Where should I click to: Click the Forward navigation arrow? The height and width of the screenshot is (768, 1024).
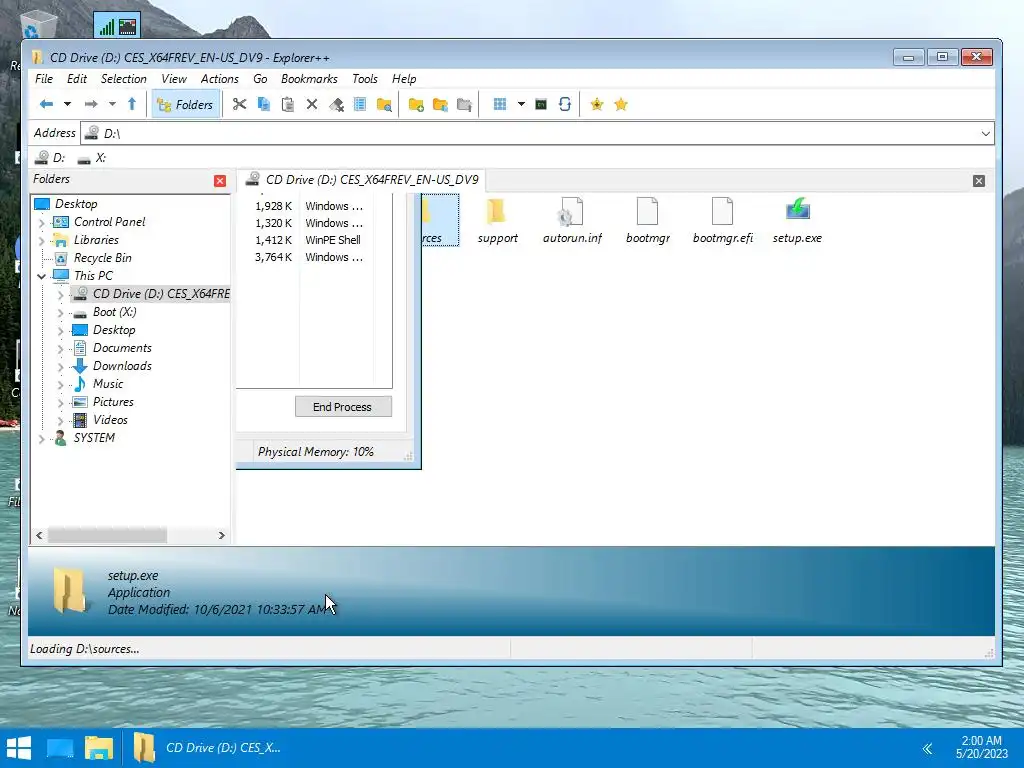click(91, 104)
